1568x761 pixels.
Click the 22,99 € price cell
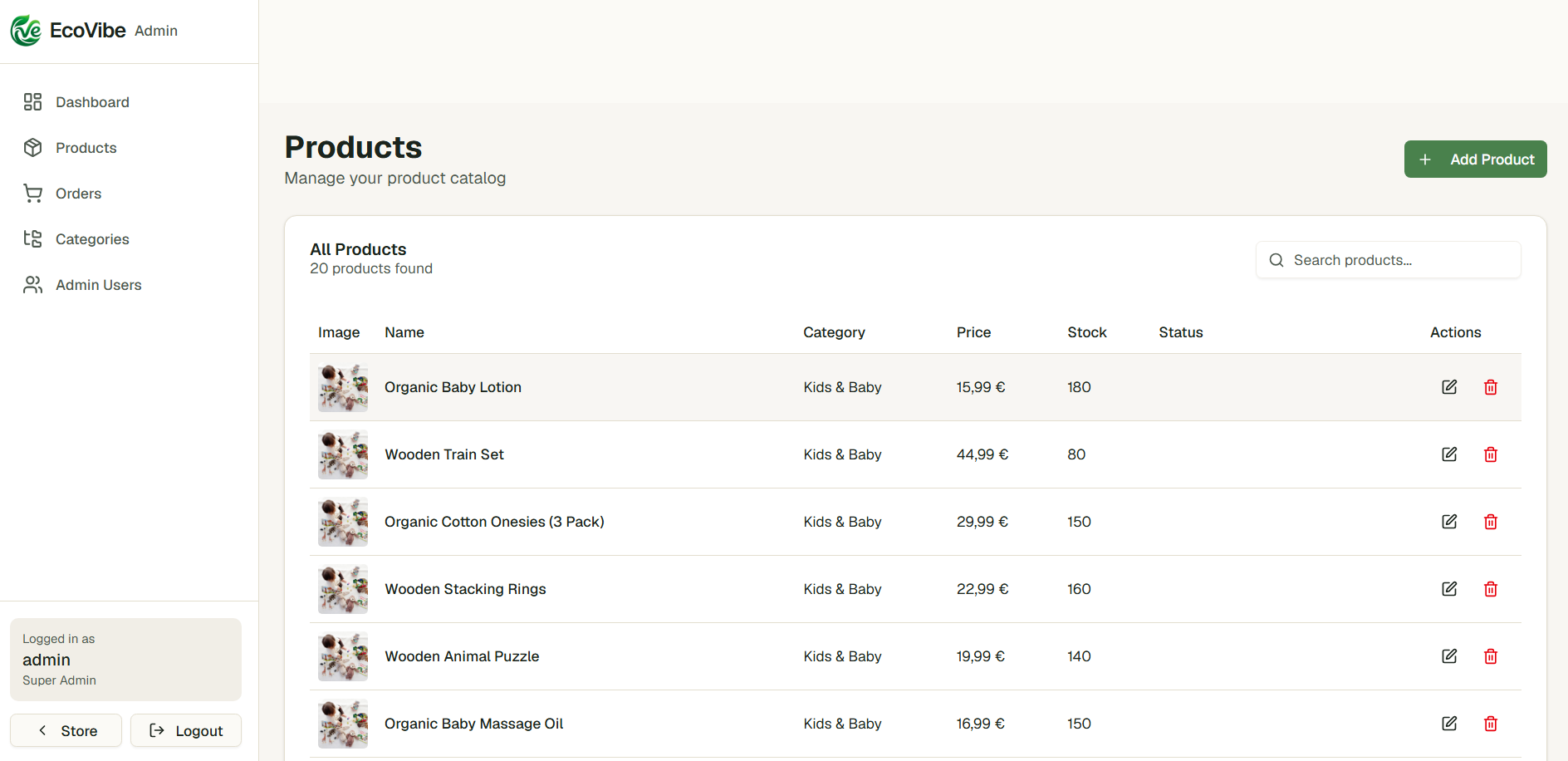982,589
